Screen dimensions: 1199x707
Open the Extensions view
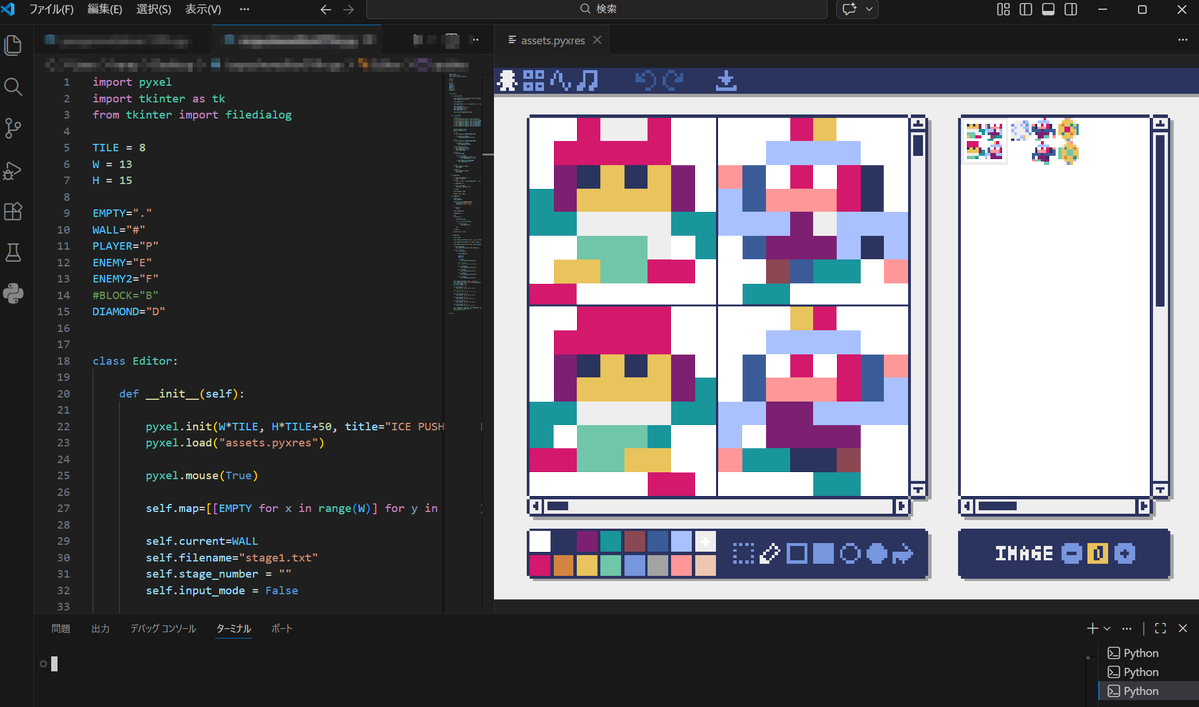coord(13,211)
